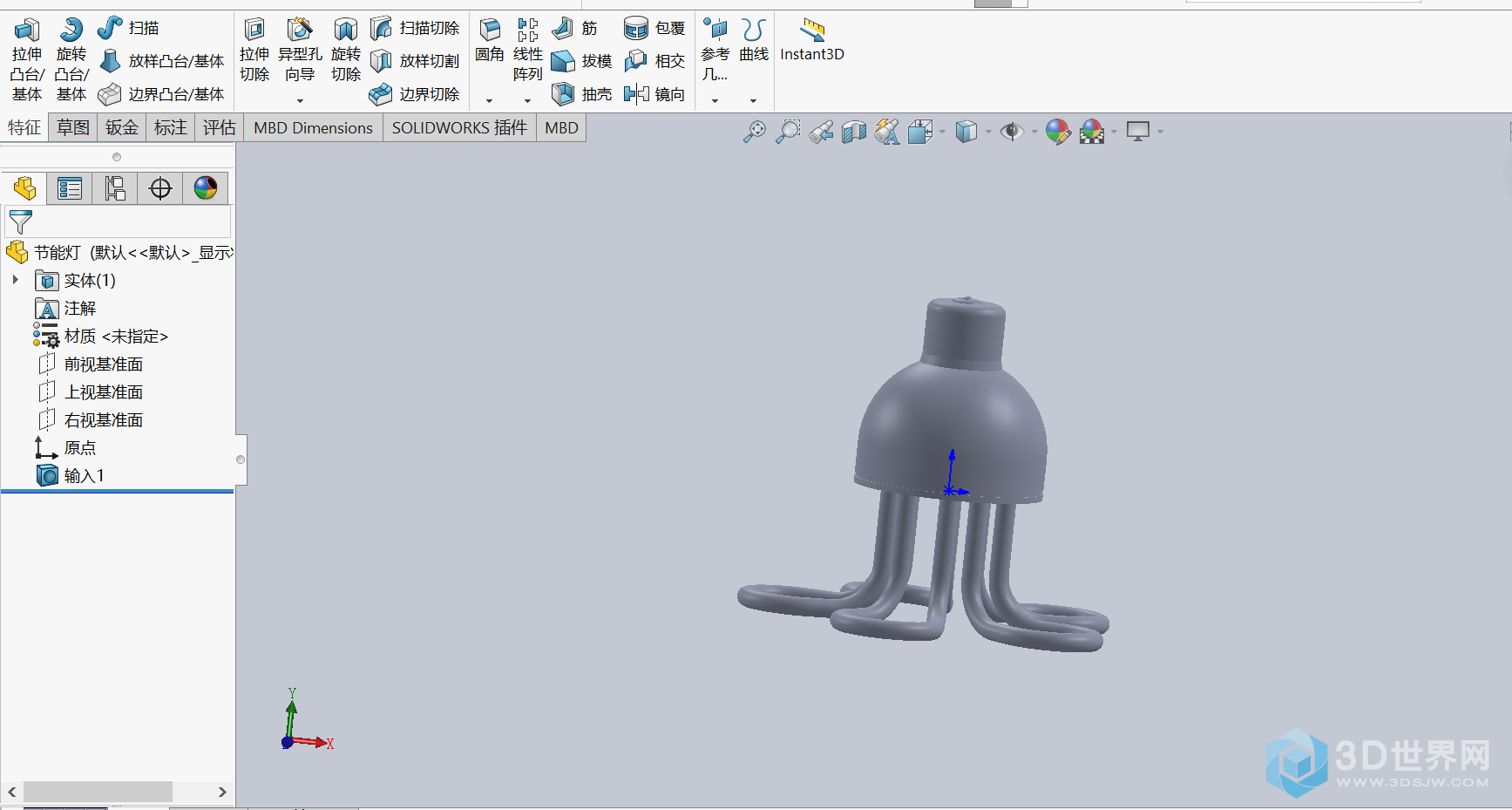Open dropdown under Hole Wizard (异型孔向导)
The width and height of the screenshot is (1512, 810).
tap(300, 101)
